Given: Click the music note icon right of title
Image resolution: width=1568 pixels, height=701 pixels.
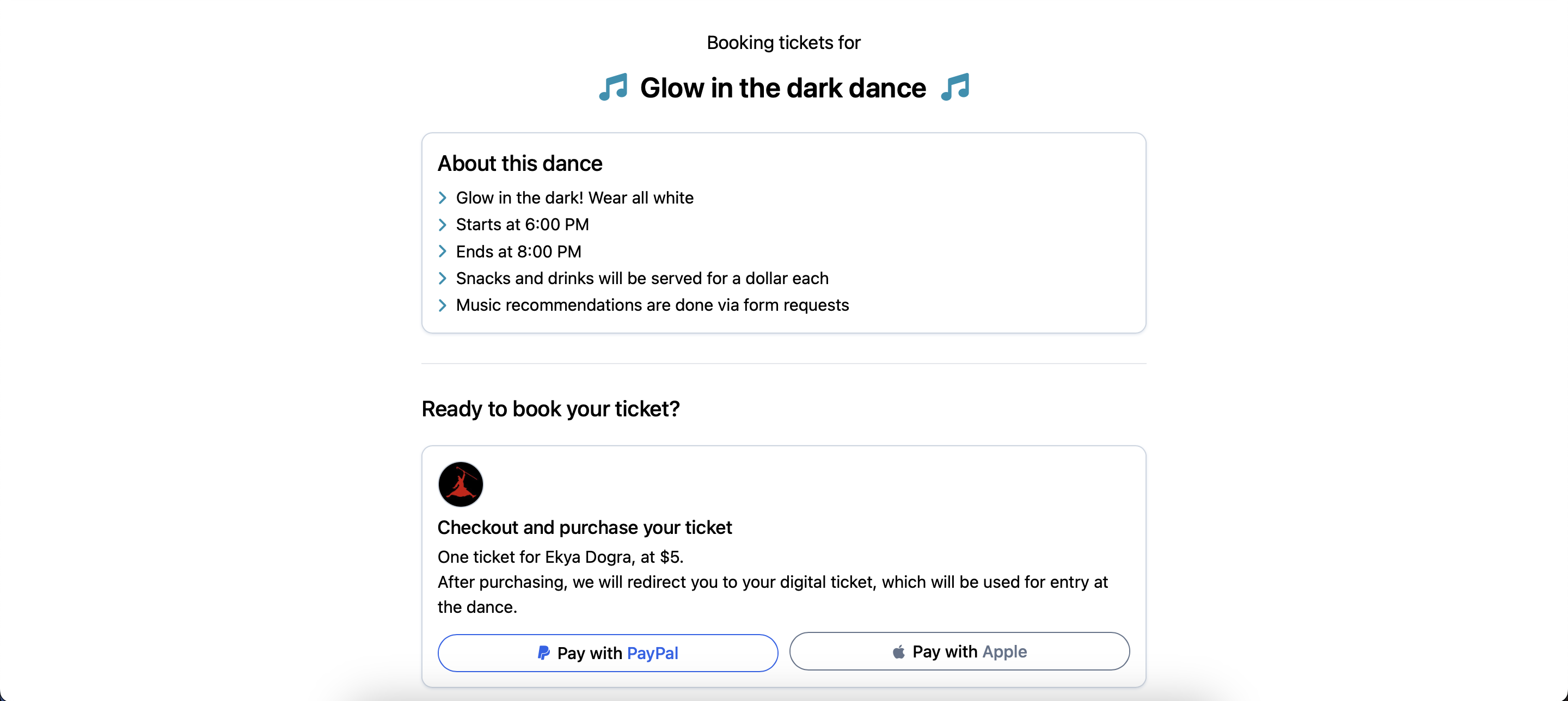Looking at the screenshot, I should 955,88.
